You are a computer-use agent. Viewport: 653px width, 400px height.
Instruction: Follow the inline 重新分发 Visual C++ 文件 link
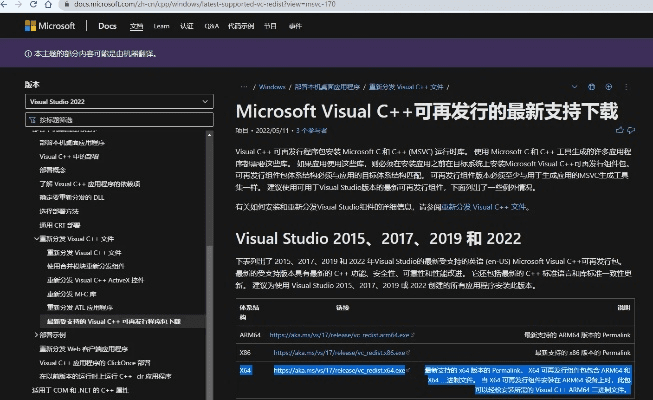484,207
